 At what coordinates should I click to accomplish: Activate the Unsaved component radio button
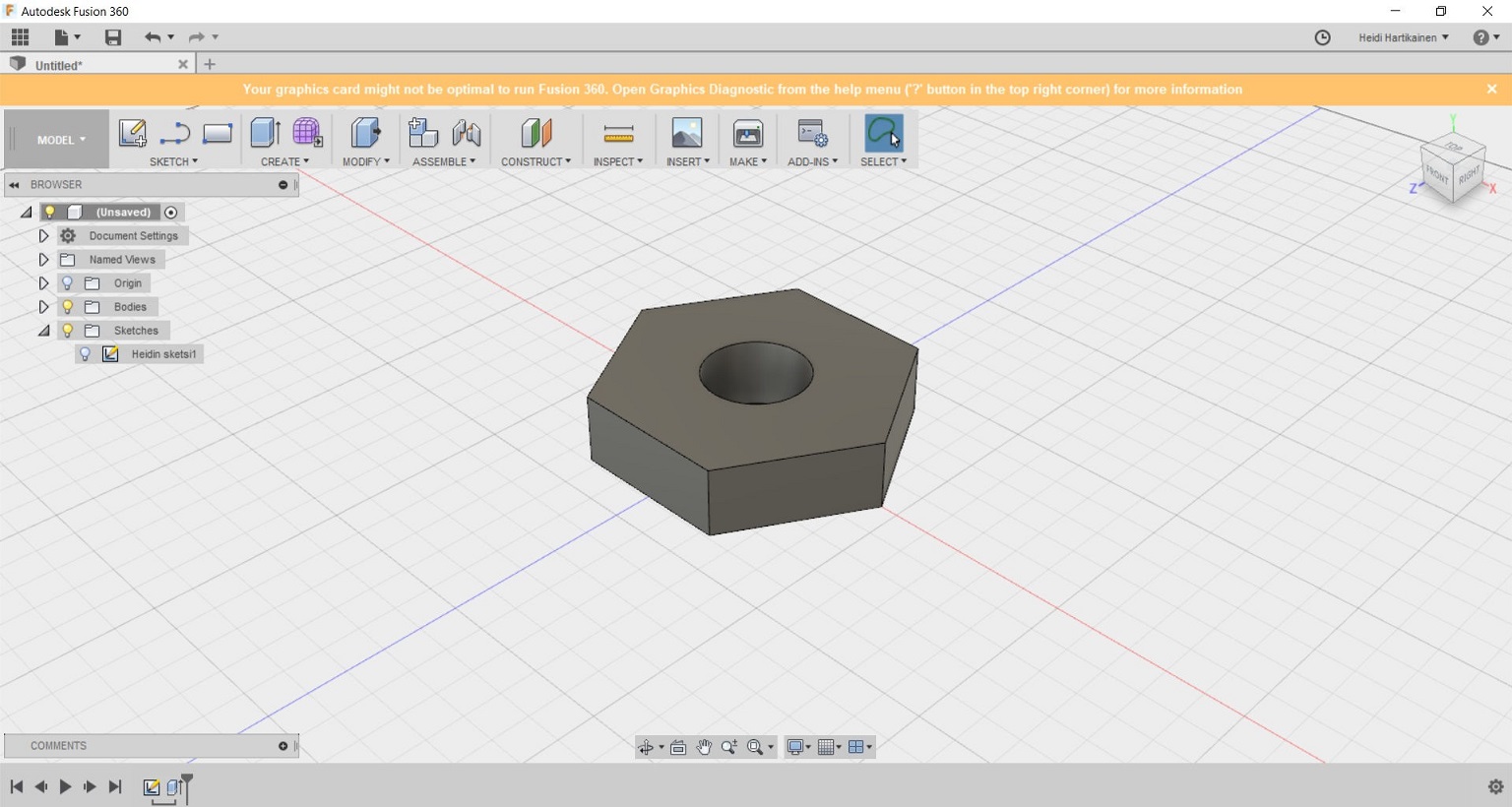171,213
